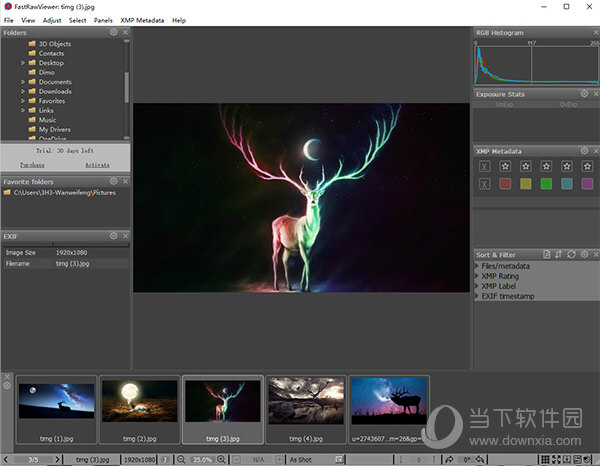
Task: Toggle sort order in Sort & Filter
Action: click(x=559, y=254)
